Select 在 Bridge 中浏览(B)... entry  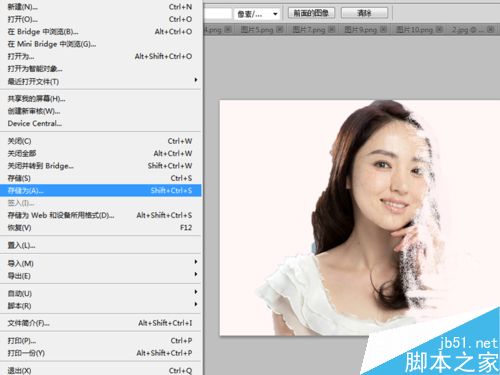[100, 31]
